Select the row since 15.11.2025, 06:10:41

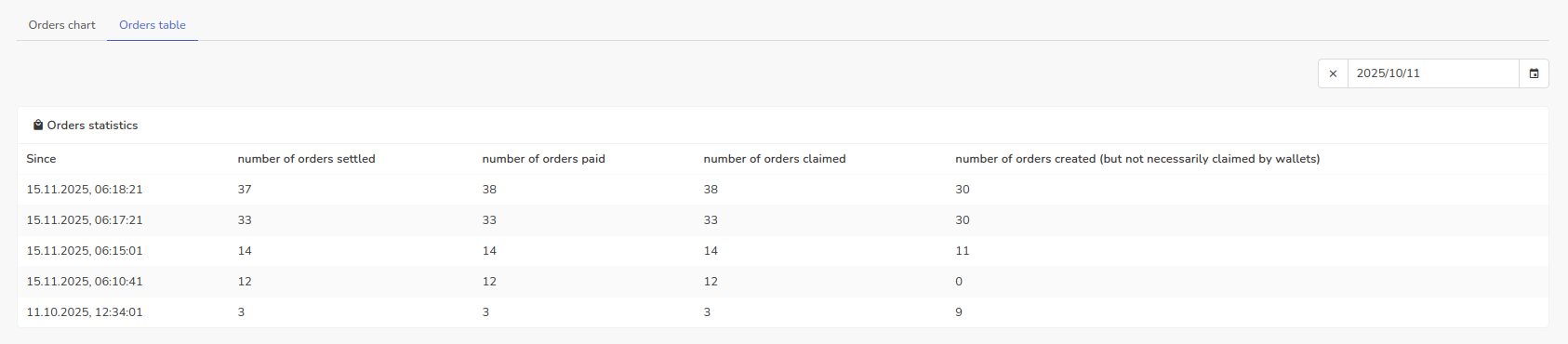click(783, 281)
